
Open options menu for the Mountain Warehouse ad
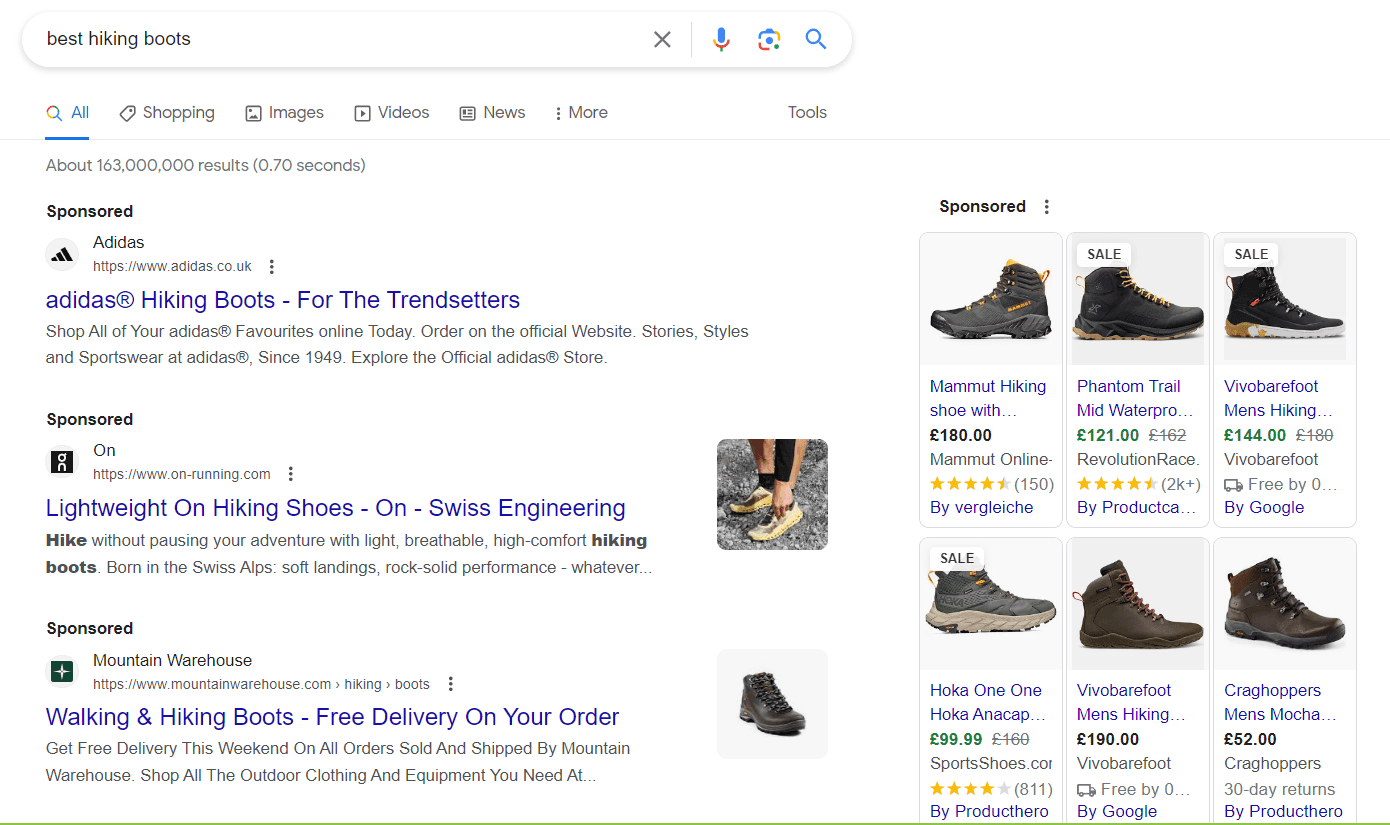point(450,684)
